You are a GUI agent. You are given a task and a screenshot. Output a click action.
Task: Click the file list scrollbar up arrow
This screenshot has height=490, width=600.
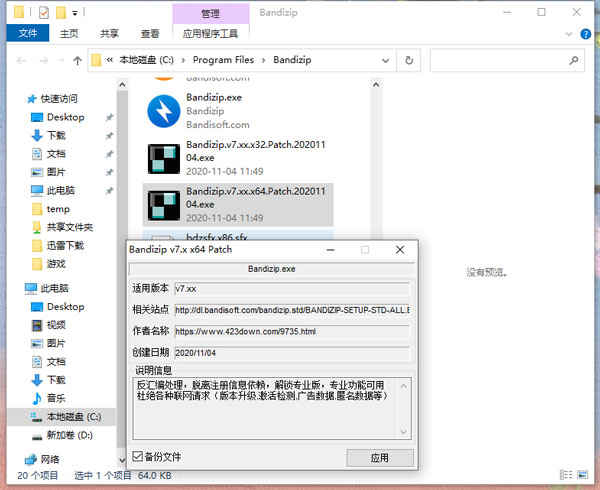376,85
